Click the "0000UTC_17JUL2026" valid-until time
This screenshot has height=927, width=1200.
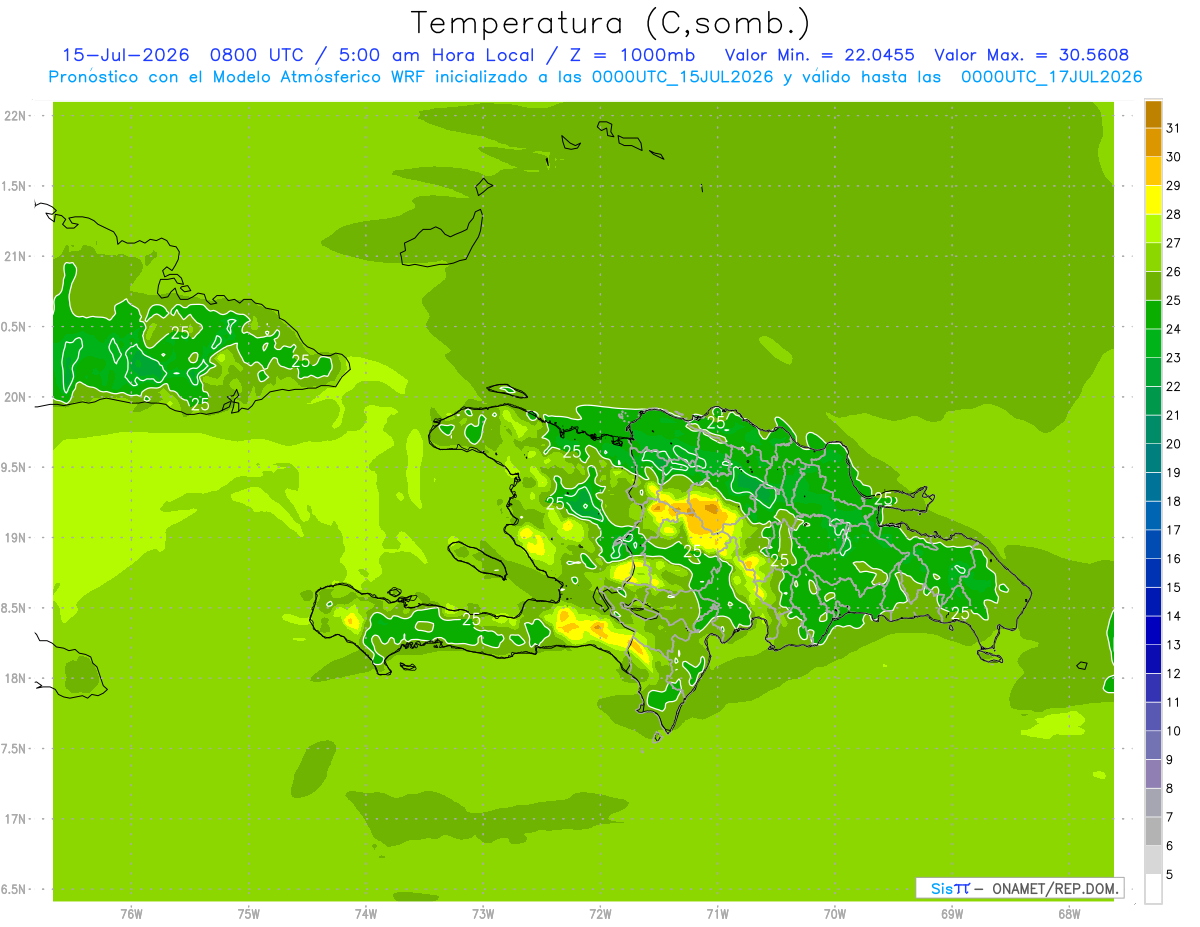coord(1051,77)
